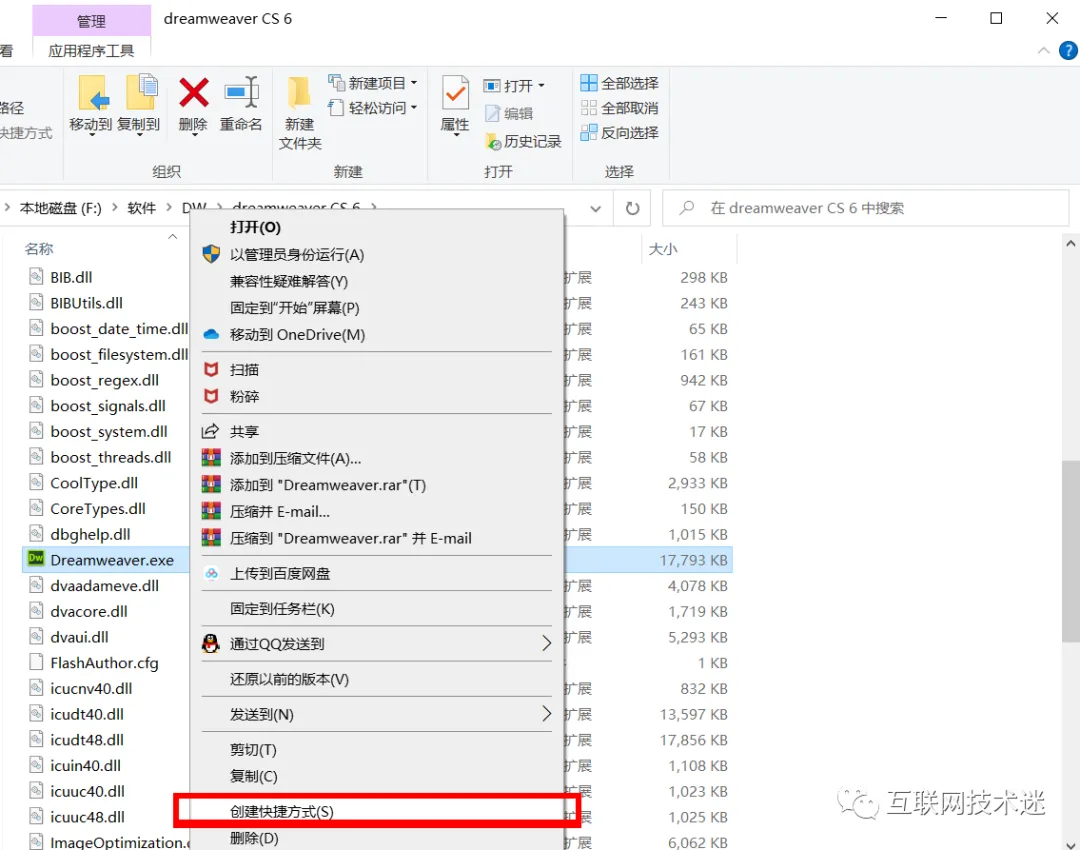The height and width of the screenshot is (850, 1080).
Task: Click the search box for dreamweaver CS 6
Action: [x=865, y=208]
